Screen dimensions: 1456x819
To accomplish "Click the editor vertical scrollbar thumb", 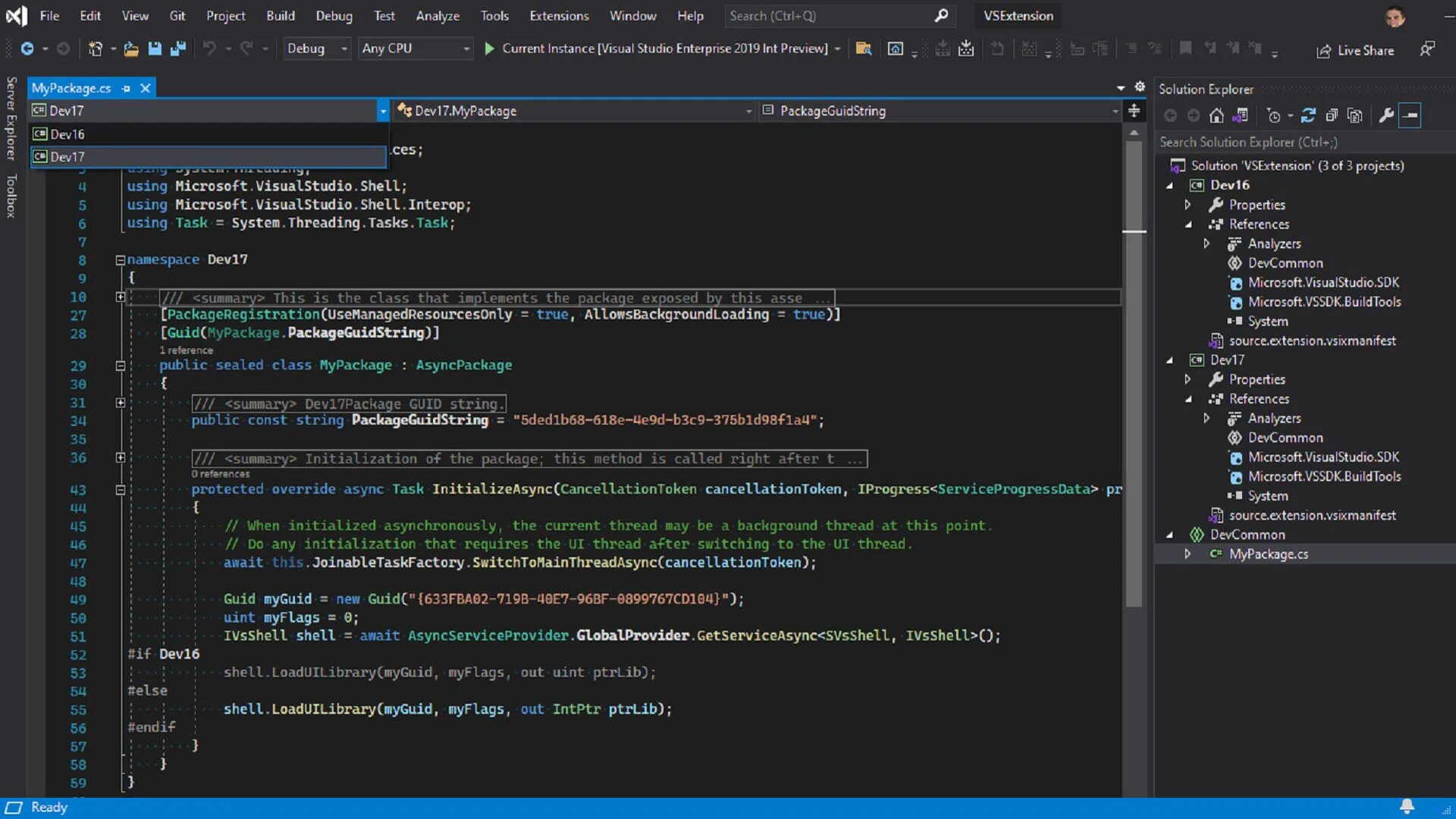I will coord(1134,379).
